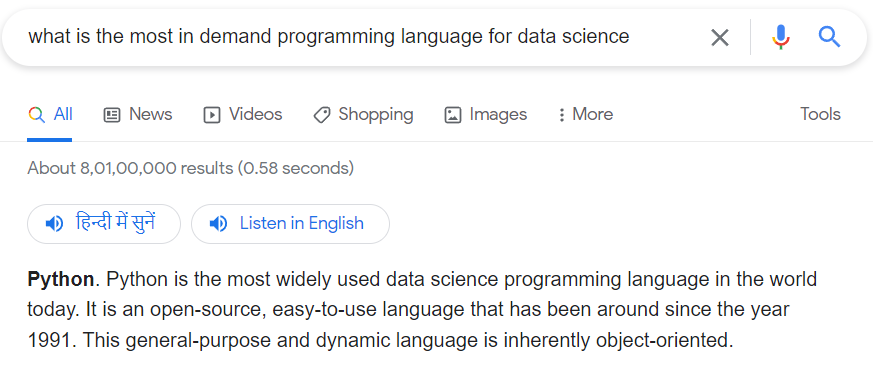
Task: Click the newspaper icon next to News
Action: 112,115
